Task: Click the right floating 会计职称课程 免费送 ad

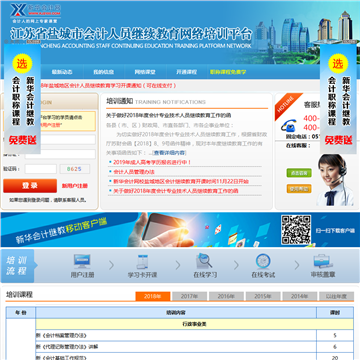Action: click(x=338, y=99)
